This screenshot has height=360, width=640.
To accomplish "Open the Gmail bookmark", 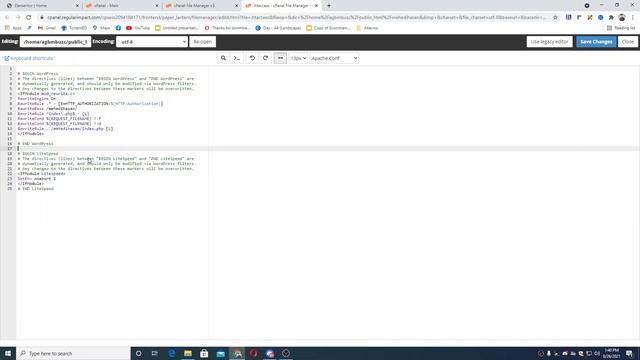I will 47,28.
